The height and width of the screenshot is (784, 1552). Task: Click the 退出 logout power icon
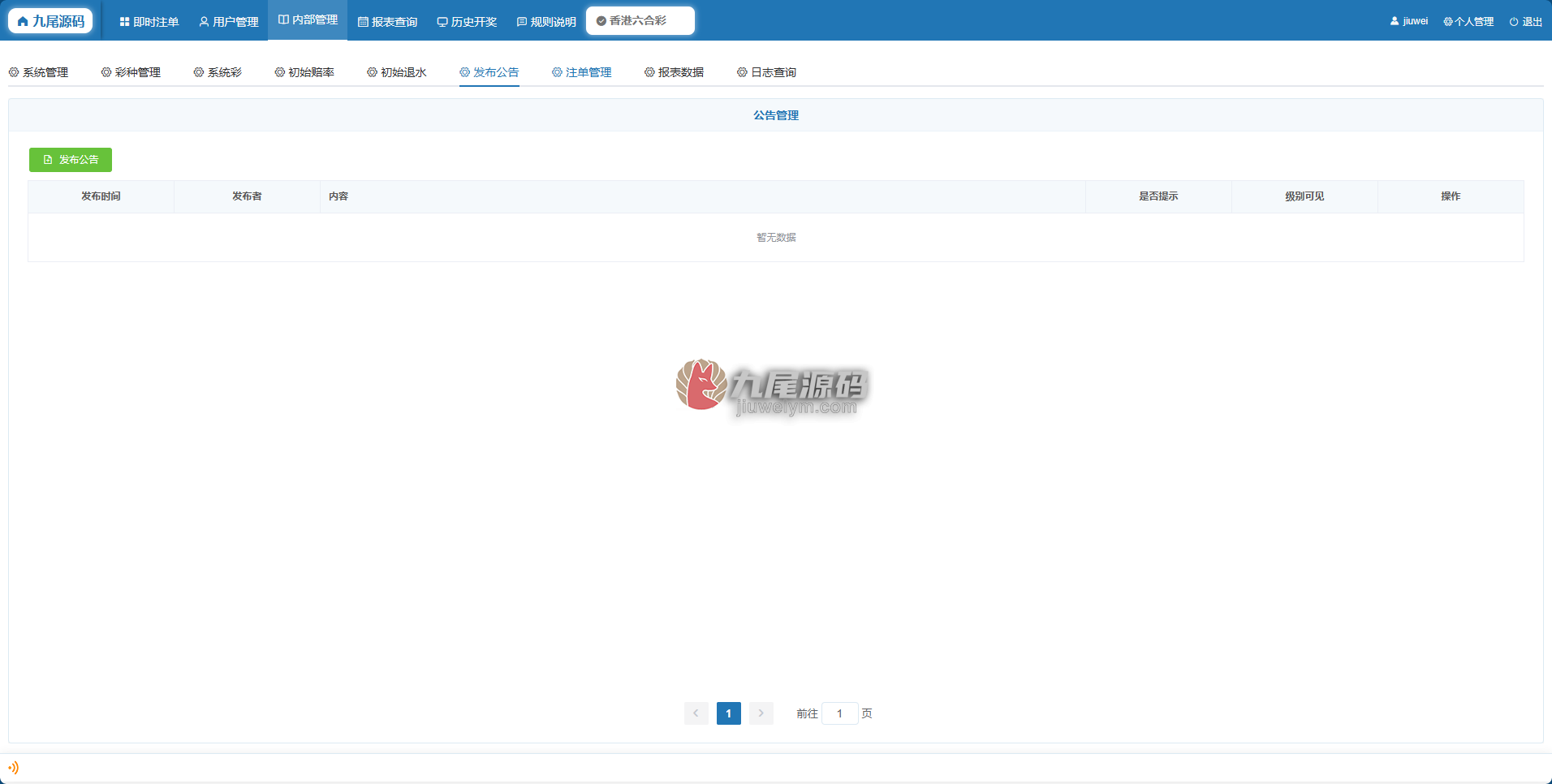pos(1514,22)
